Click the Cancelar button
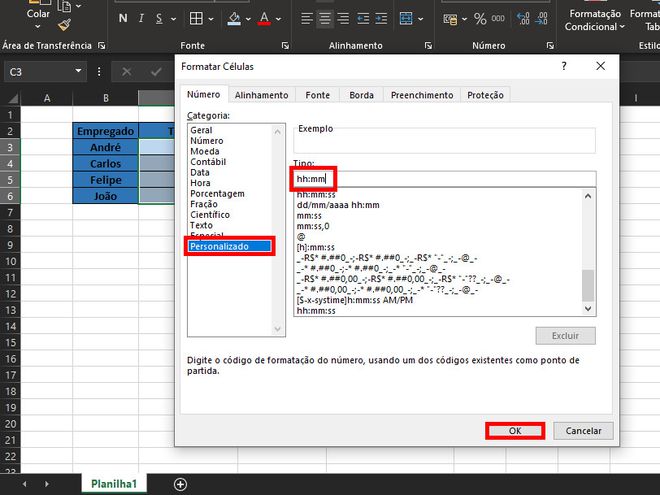This screenshot has height=495, width=660. [x=583, y=431]
